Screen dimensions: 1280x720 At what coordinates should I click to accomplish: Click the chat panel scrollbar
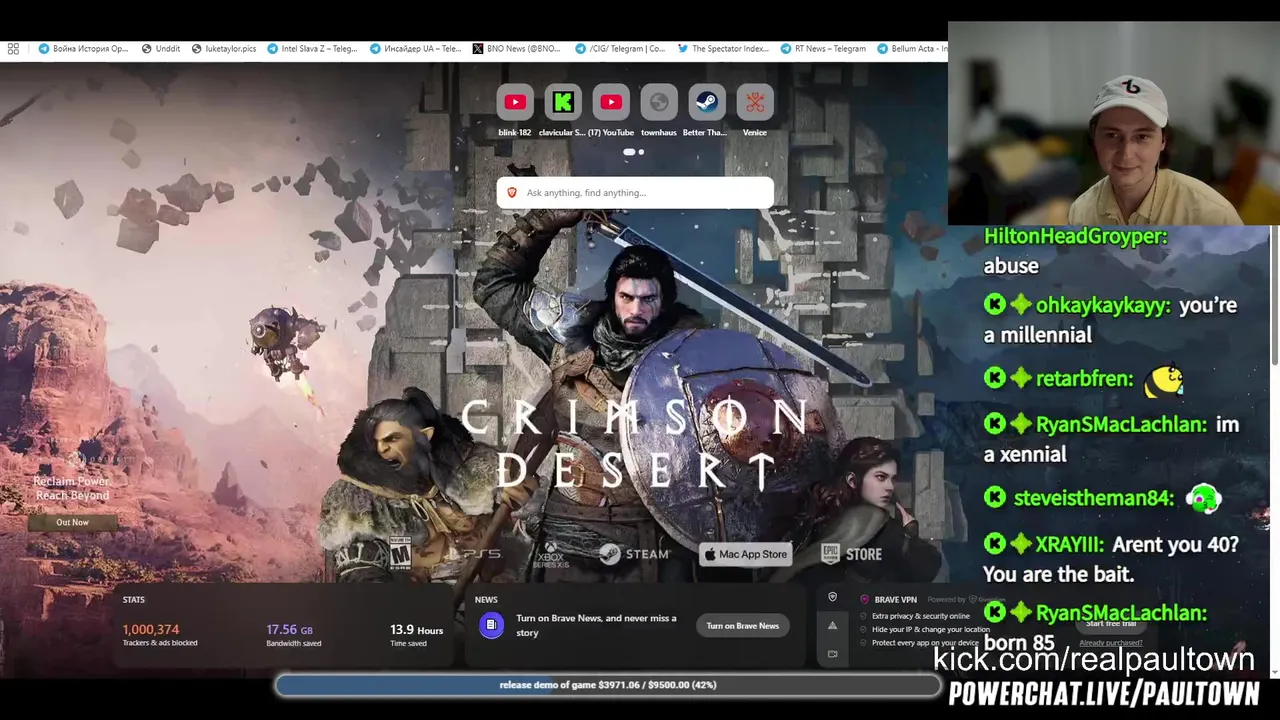pos(1274,296)
